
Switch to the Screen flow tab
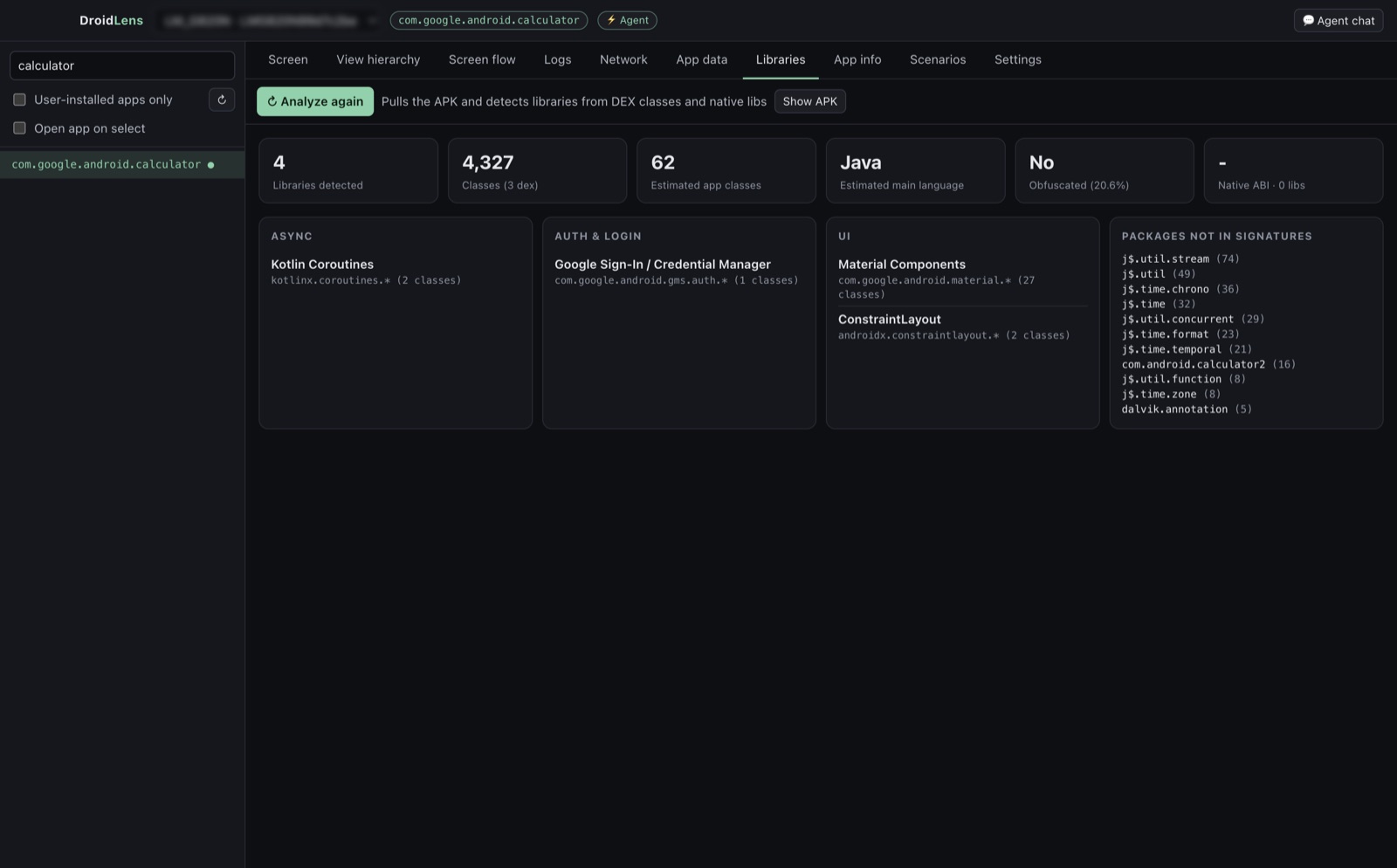tap(482, 59)
